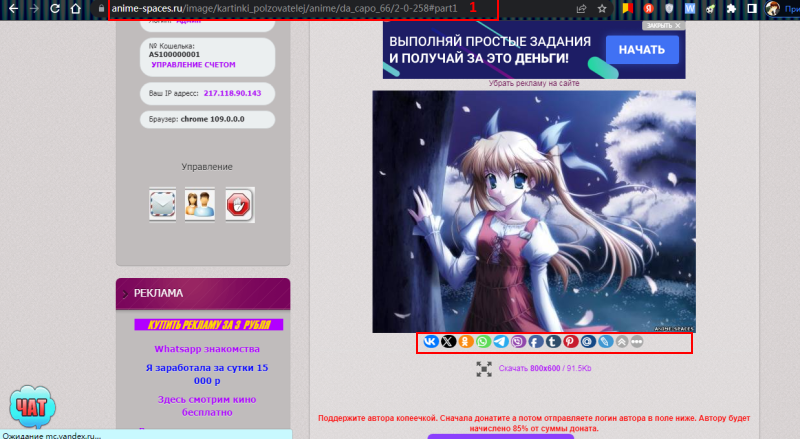The width and height of the screenshot is (800, 439).
Task: Click the Odnoklassniki share icon
Action: 465,342
